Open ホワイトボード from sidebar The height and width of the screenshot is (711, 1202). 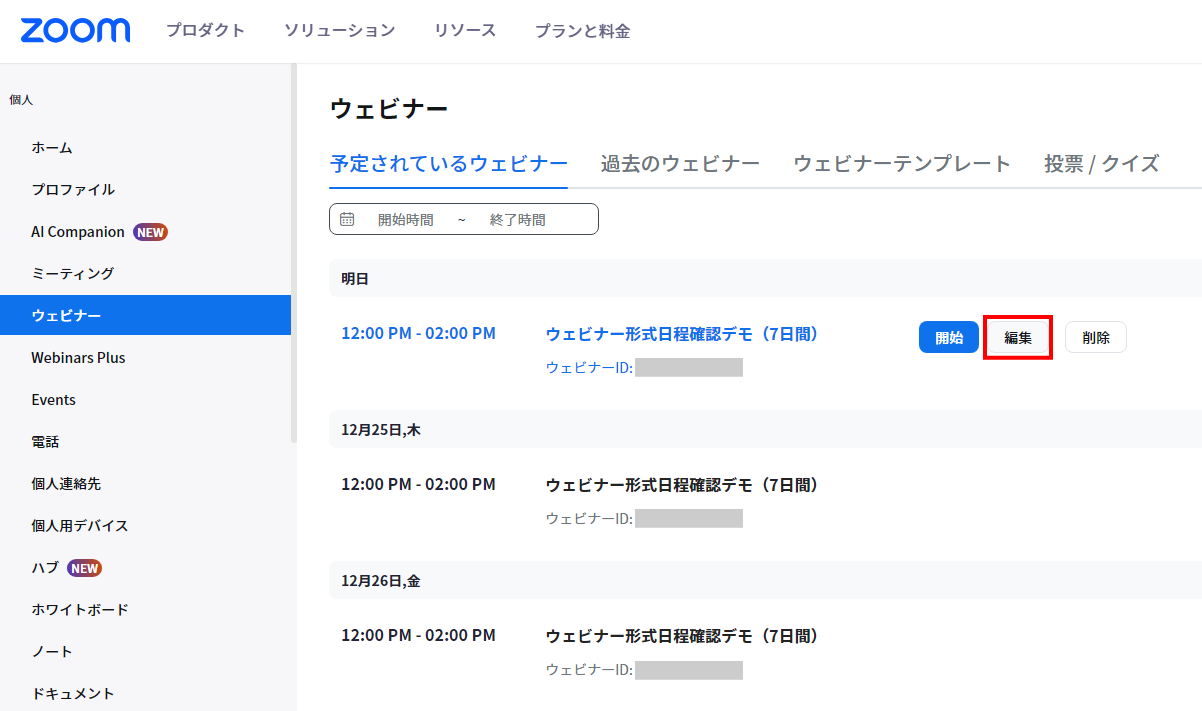pyautogui.click(x=80, y=610)
